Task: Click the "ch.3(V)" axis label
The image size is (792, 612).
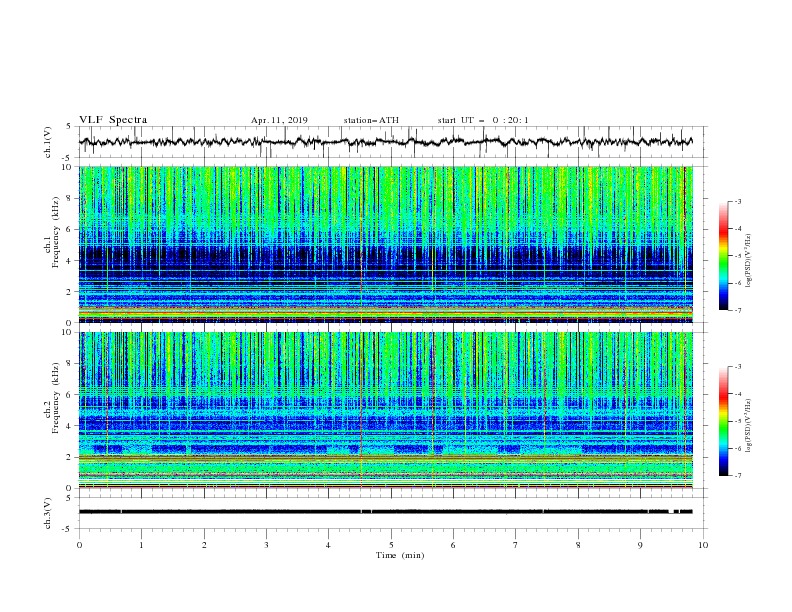Action: click(48, 513)
